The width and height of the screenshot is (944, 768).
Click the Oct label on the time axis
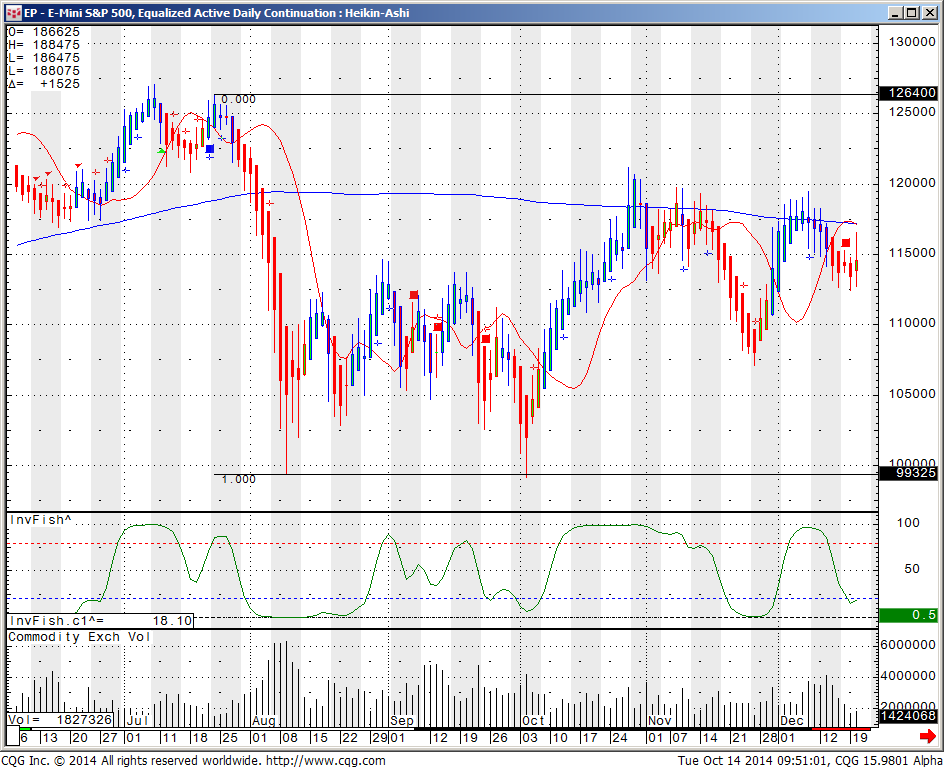534,720
